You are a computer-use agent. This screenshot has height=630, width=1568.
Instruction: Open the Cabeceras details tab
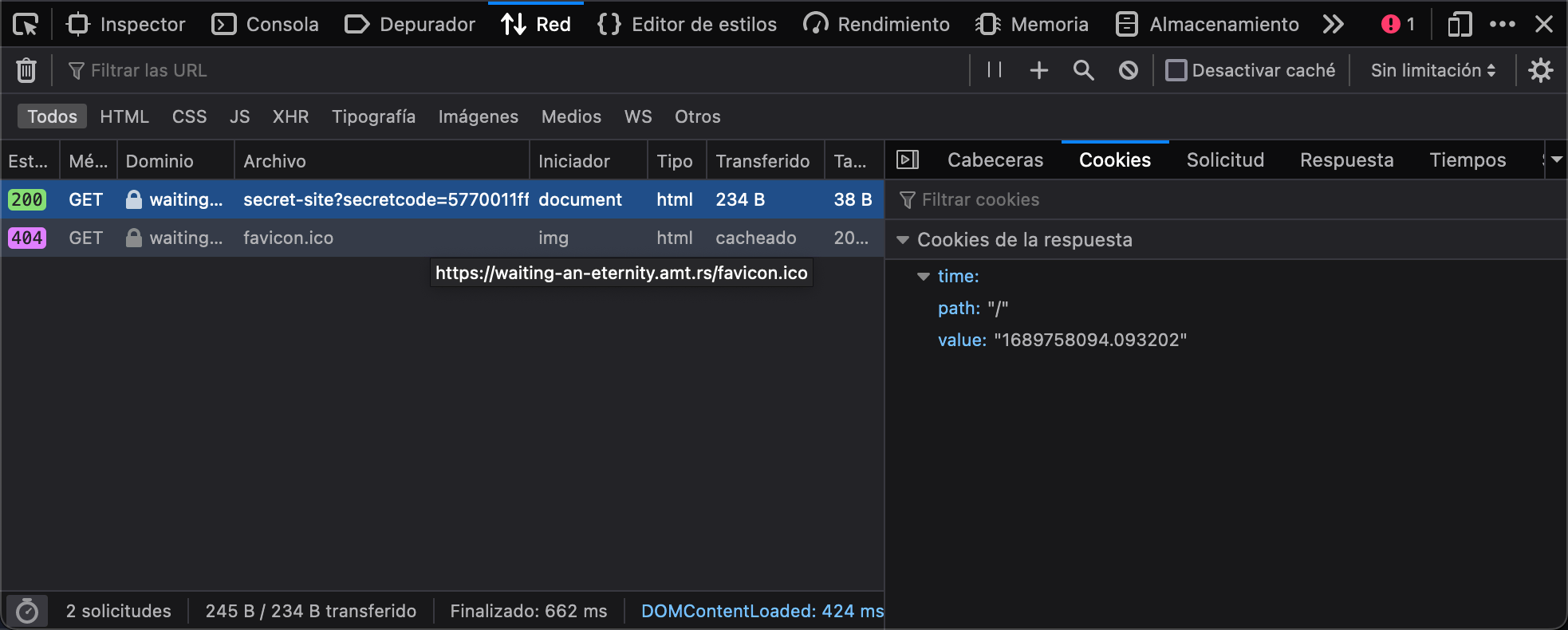click(x=995, y=160)
